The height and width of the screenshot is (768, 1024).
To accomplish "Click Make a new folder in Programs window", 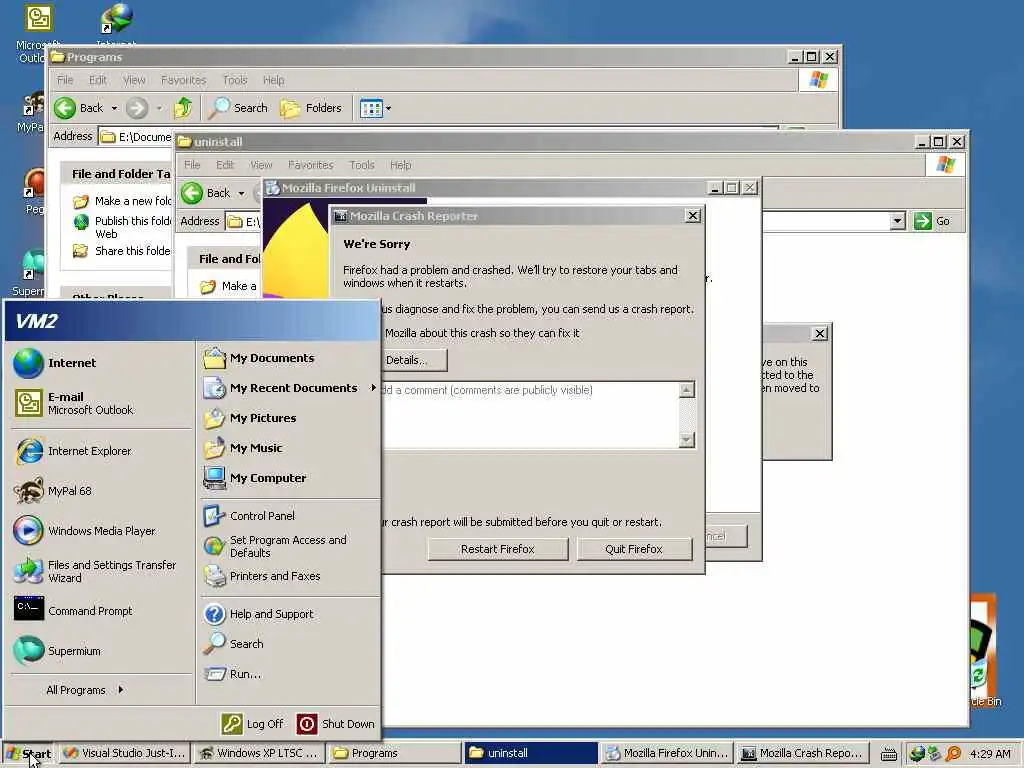I will (x=121, y=201).
